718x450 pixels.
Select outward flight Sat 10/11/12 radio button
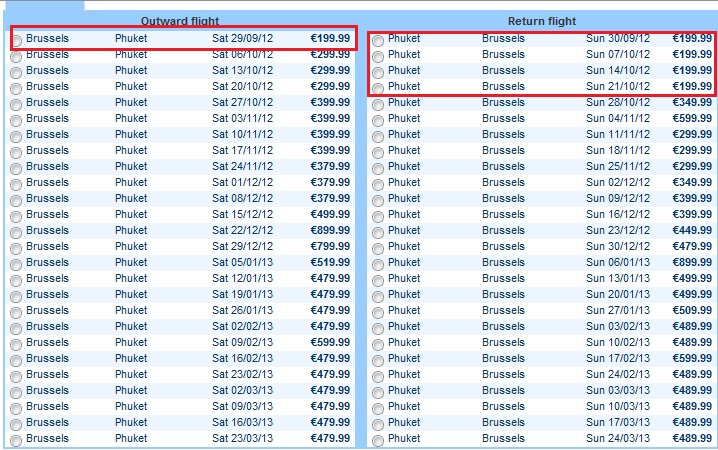click(x=16, y=137)
